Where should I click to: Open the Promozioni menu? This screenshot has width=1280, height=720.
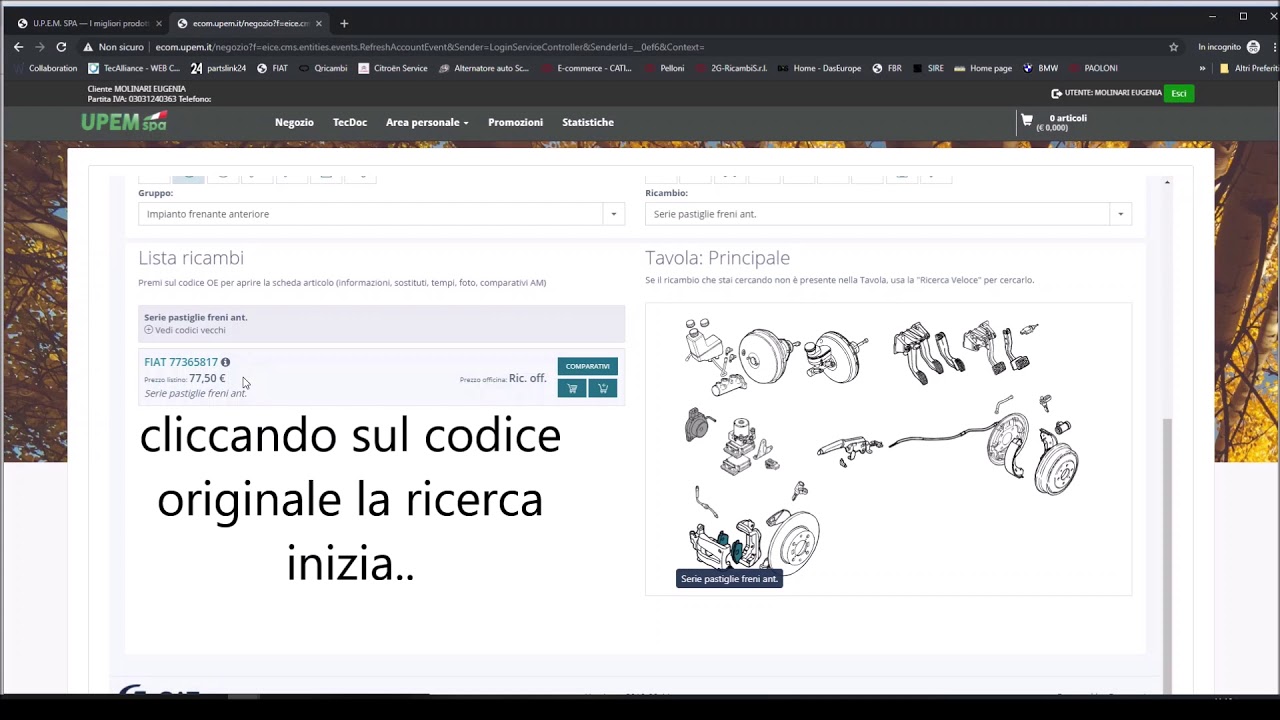pyautogui.click(x=516, y=122)
